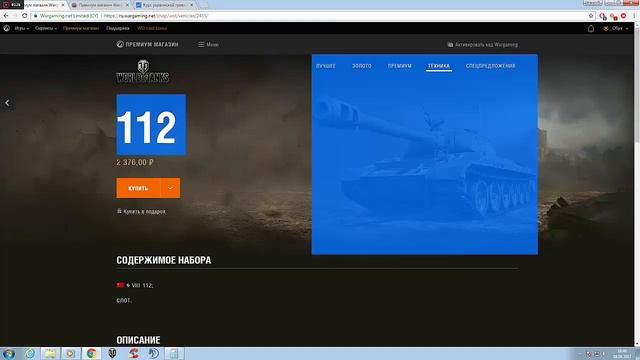
Task: Click the VIII 112 tank entry in set contents
Action: tap(135, 285)
